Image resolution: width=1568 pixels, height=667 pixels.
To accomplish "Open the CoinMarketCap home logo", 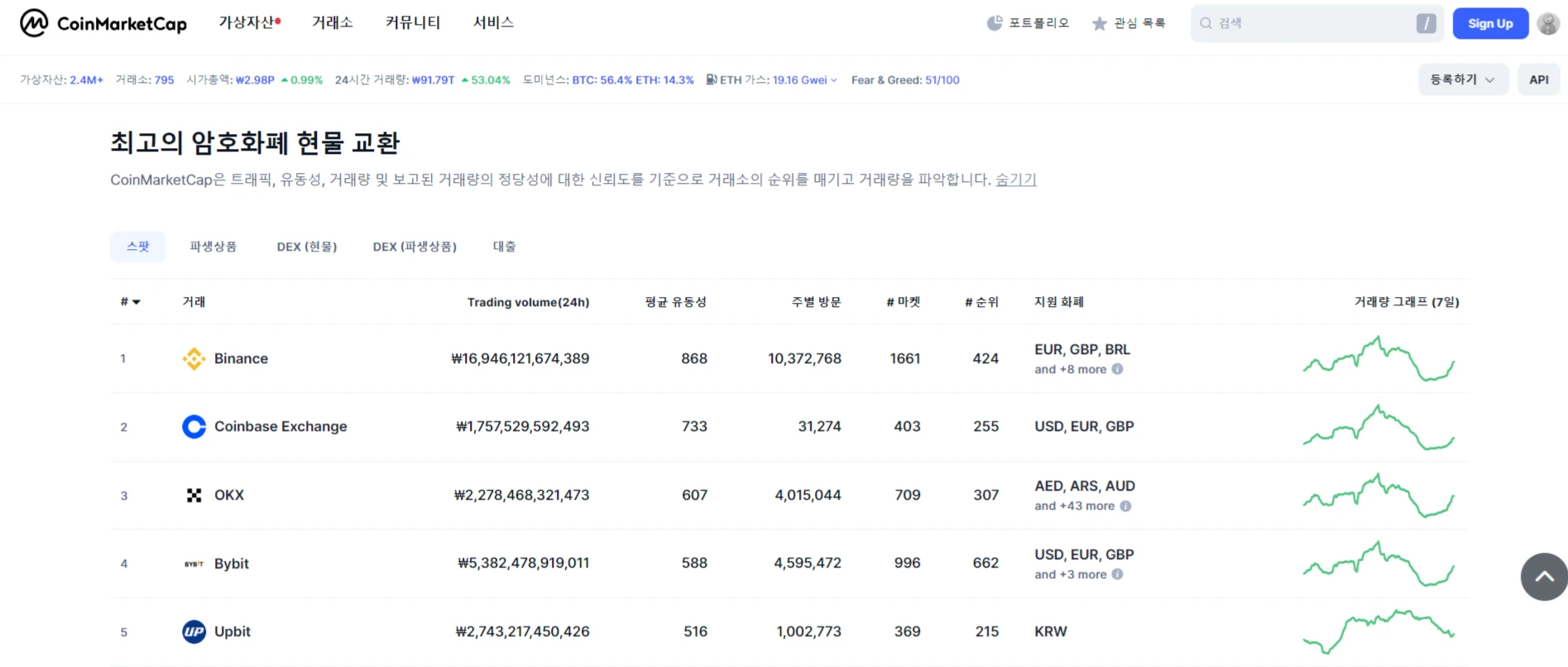I will click(103, 23).
